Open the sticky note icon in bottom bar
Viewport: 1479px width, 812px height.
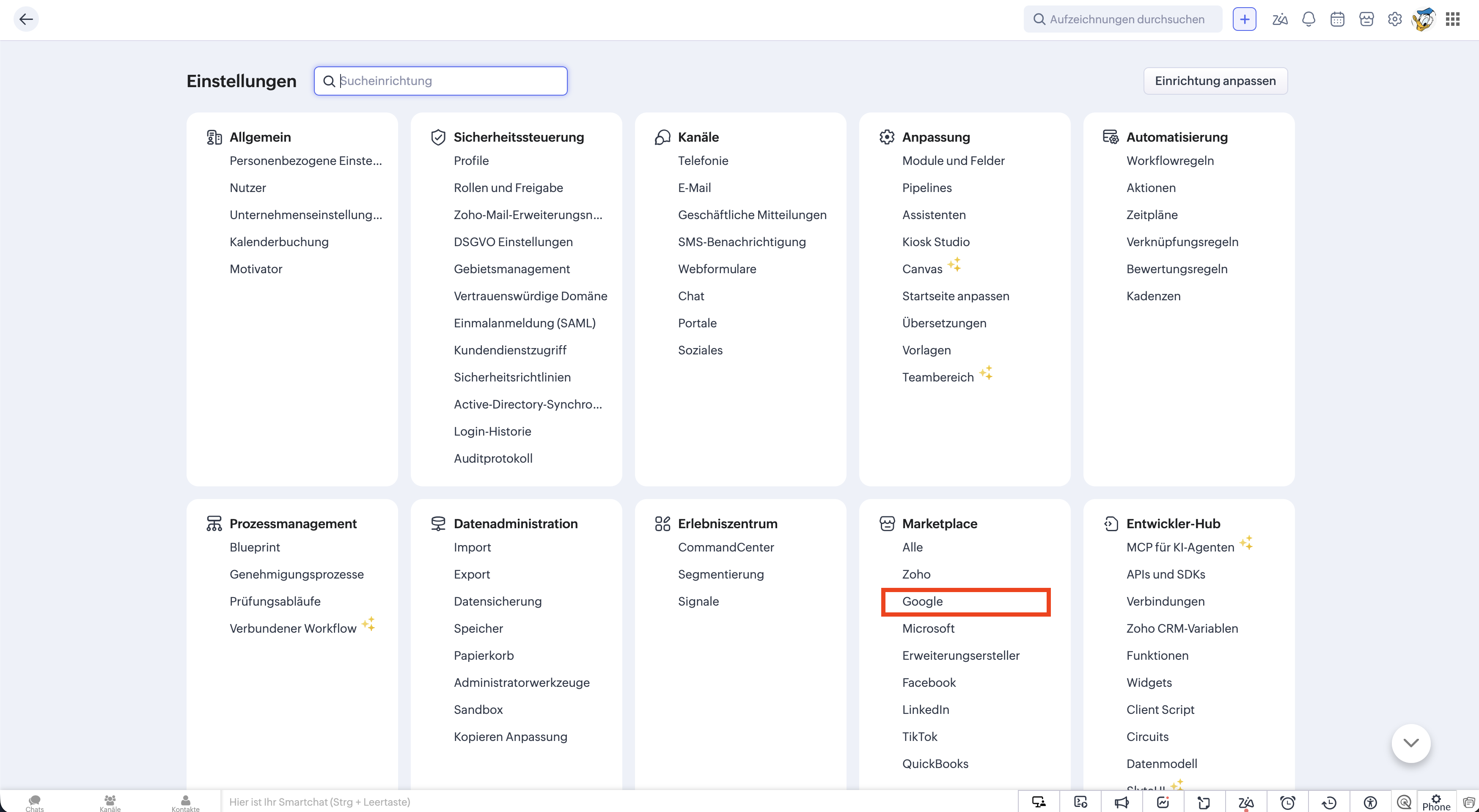tap(1204, 802)
